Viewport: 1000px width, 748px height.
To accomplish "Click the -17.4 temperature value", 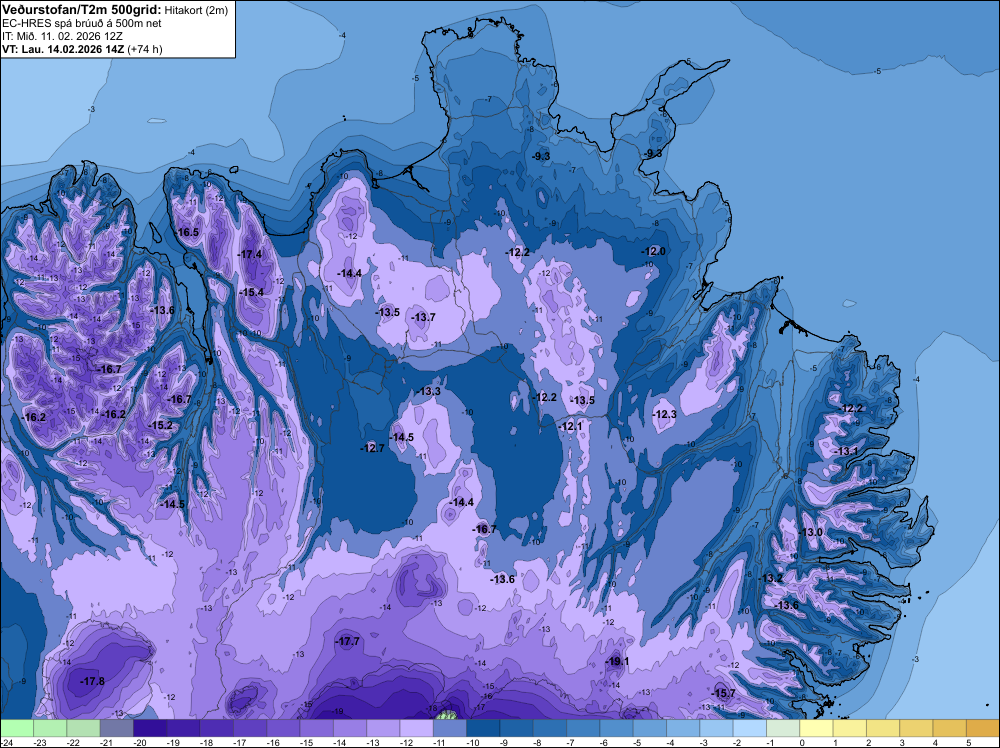I will click(251, 254).
